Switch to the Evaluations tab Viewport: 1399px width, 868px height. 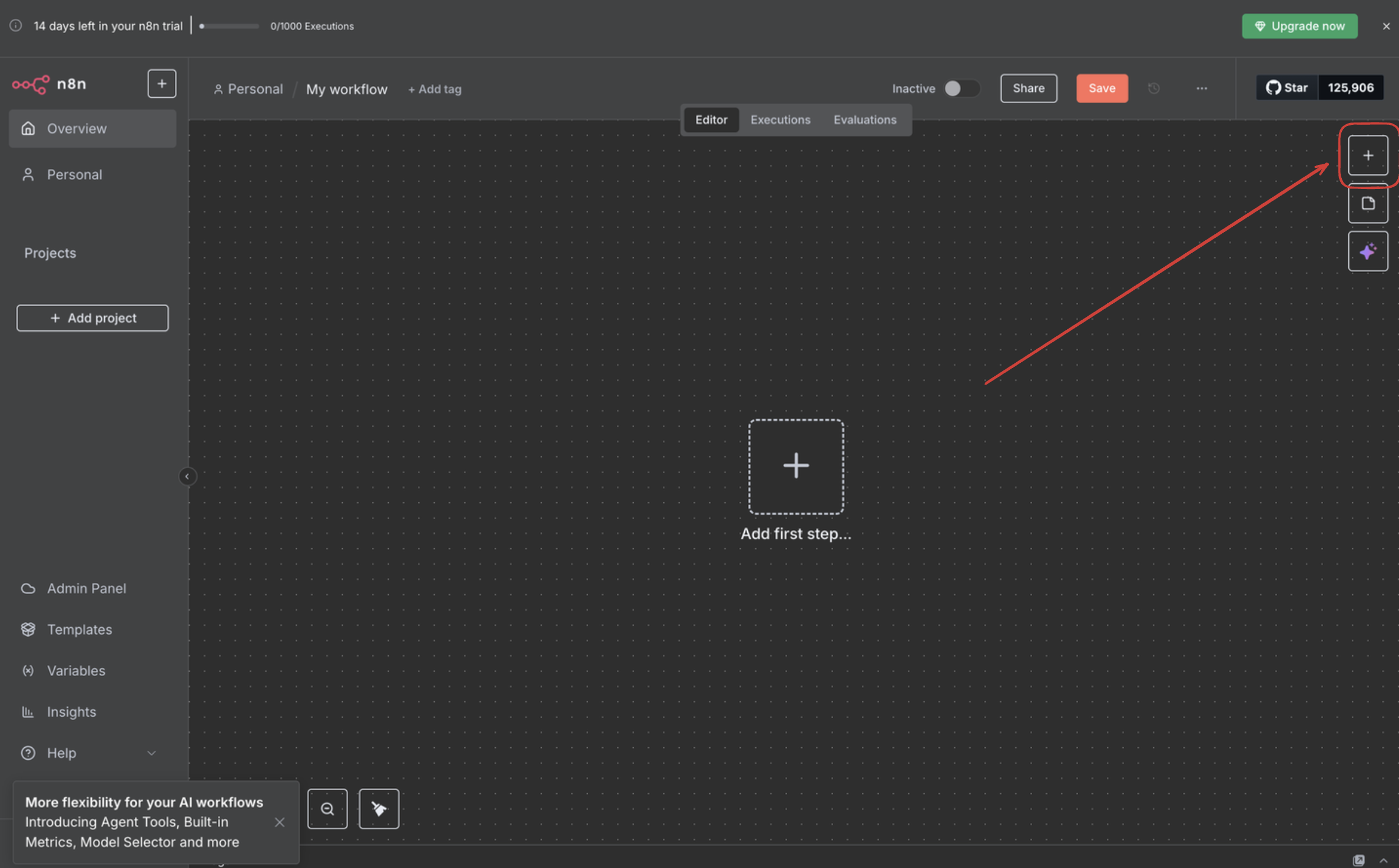[x=864, y=120]
